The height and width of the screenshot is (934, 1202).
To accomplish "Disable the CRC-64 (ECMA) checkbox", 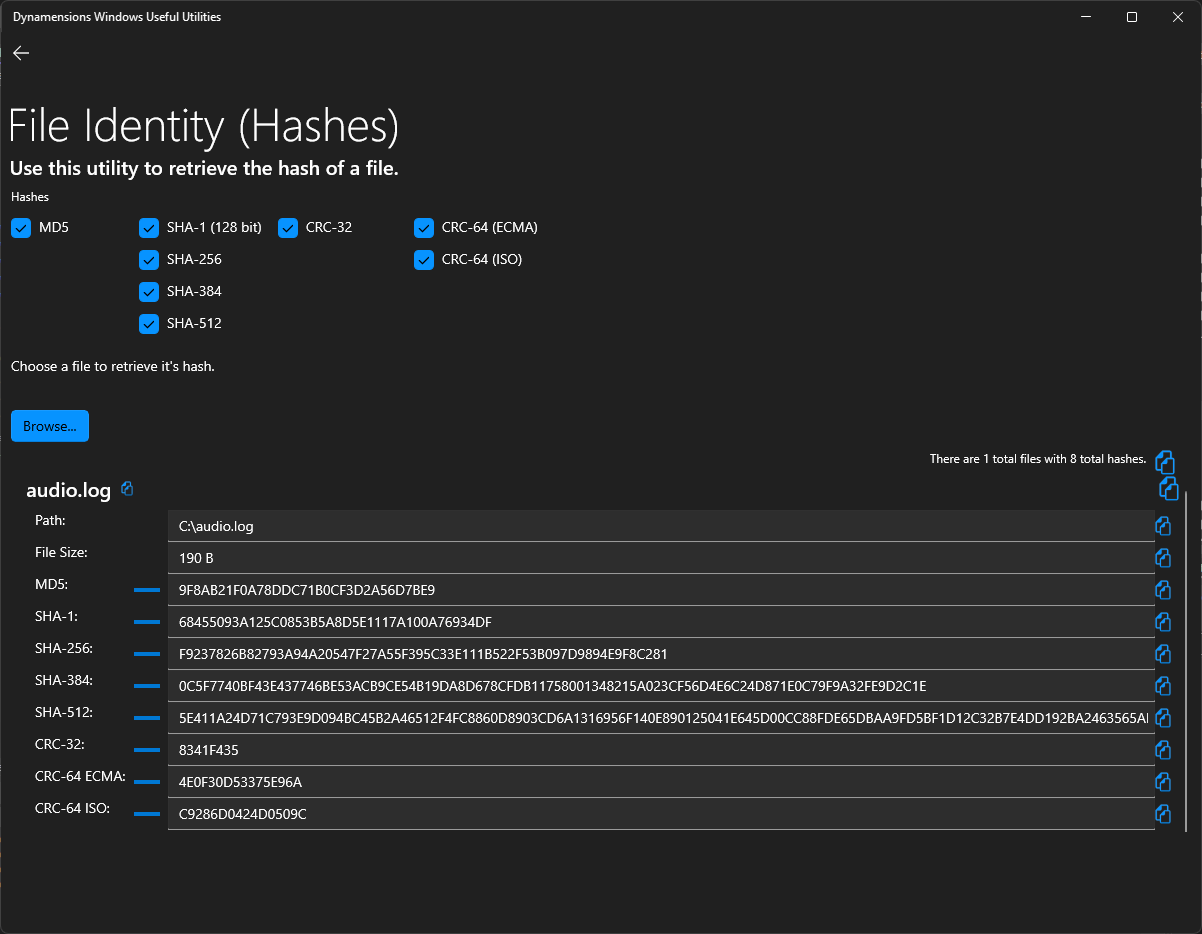I will click(x=424, y=228).
